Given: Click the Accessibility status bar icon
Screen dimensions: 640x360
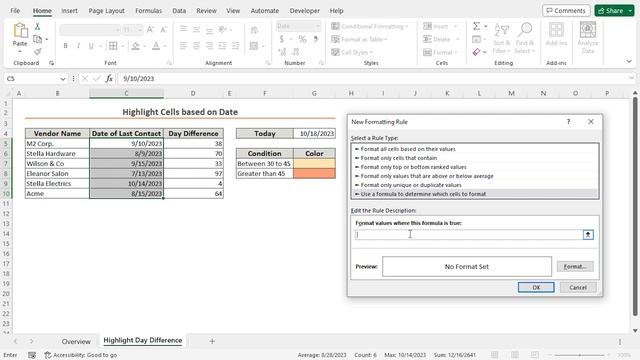Looking at the screenshot, I should 48,355.
